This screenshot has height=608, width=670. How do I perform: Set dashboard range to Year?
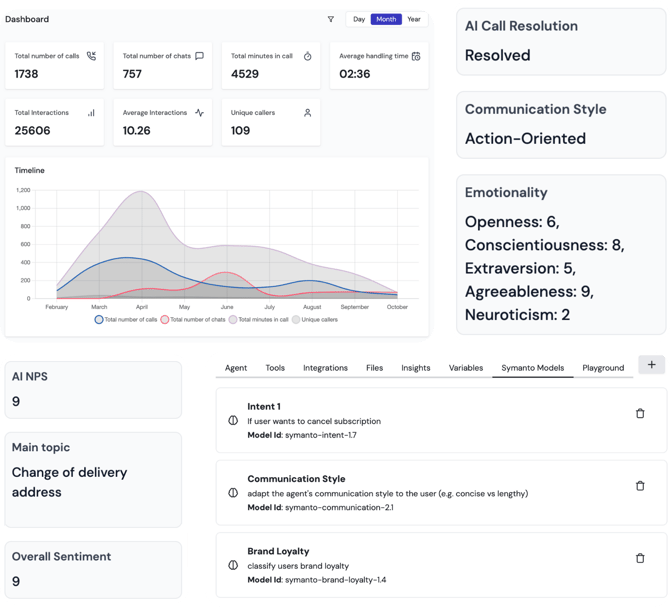pos(413,19)
